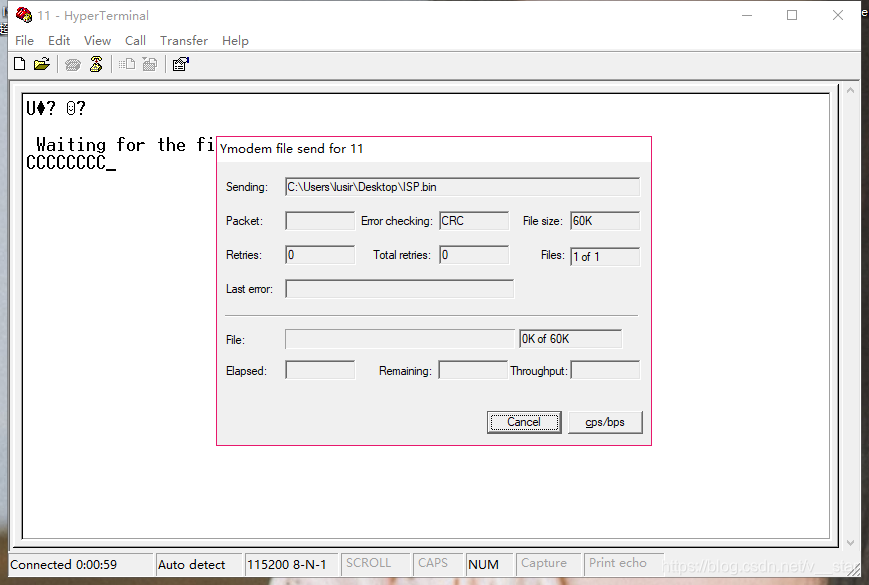869x585 pixels.
Task: Click the SCROLL status bar indicator
Action: pos(375,563)
